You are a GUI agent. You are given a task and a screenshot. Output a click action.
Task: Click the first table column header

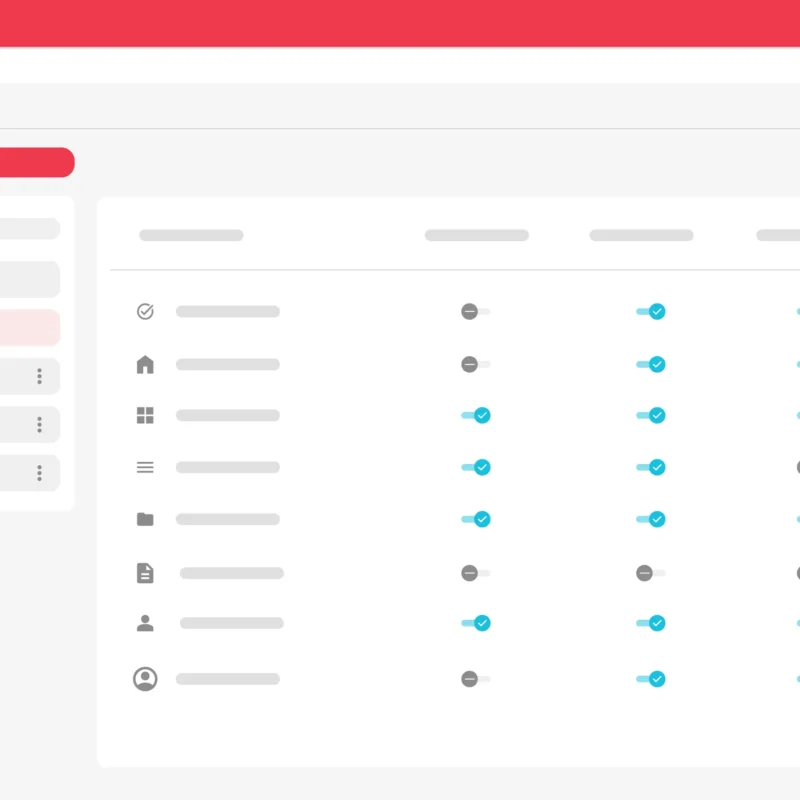tap(191, 235)
